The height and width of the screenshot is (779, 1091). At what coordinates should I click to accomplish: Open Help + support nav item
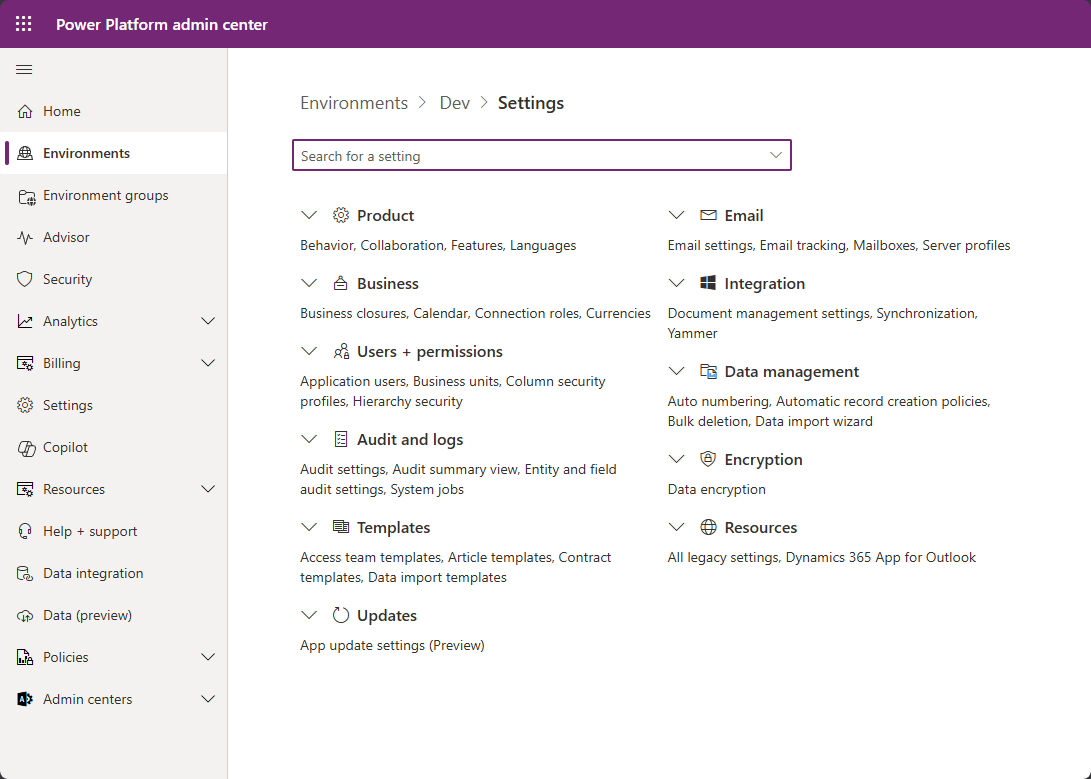point(113,531)
